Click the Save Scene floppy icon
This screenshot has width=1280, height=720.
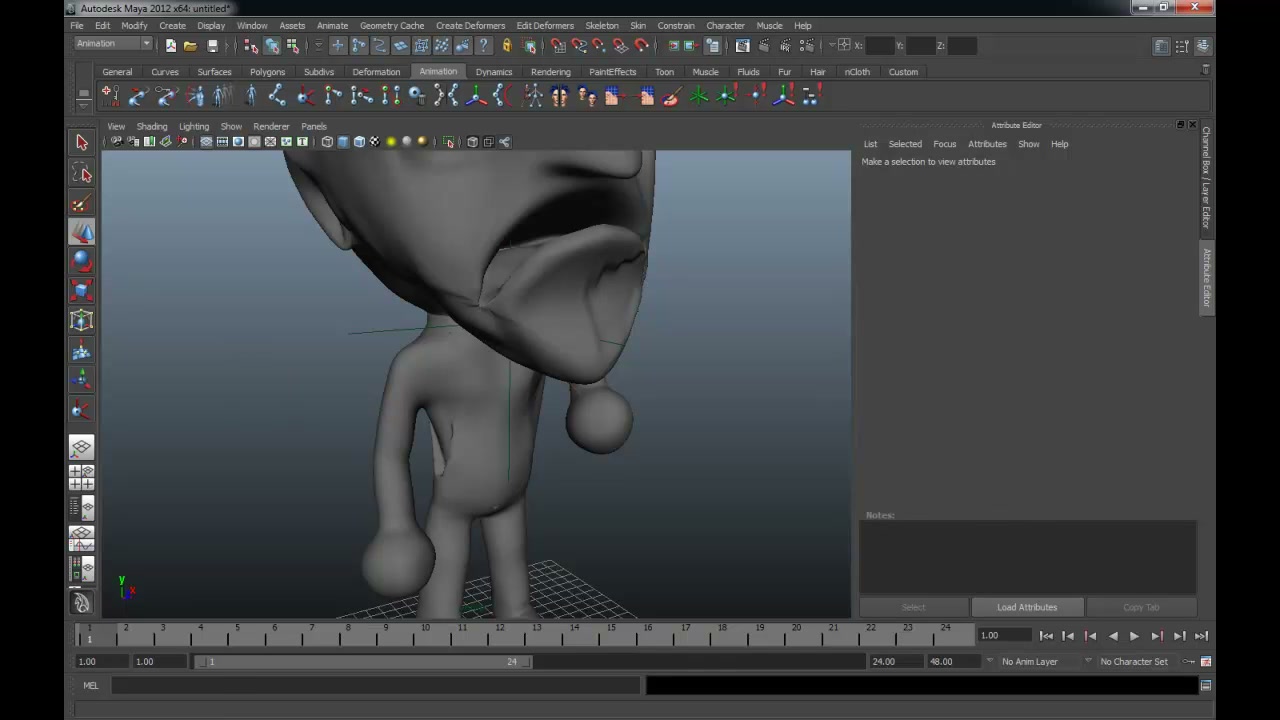tap(212, 45)
